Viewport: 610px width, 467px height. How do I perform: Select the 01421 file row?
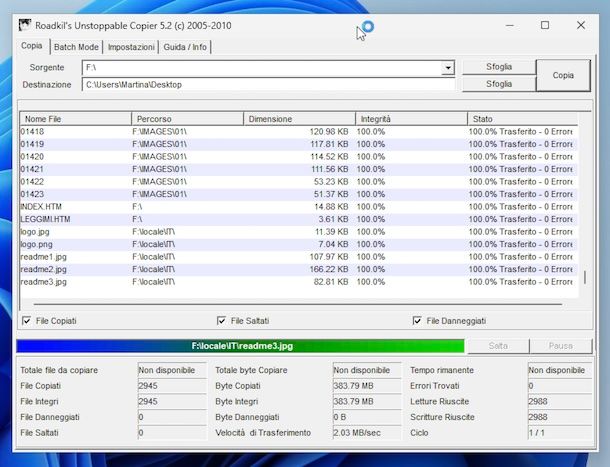pyautogui.click(x=299, y=169)
